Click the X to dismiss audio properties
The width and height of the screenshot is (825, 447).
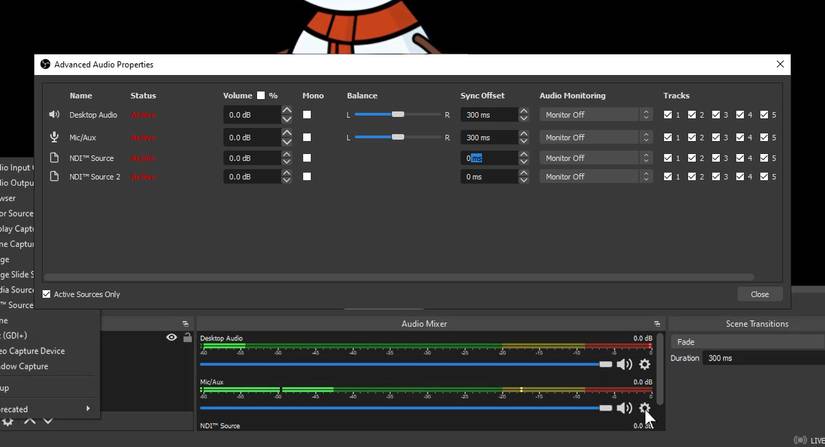pyautogui.click(x=780, y=64)
